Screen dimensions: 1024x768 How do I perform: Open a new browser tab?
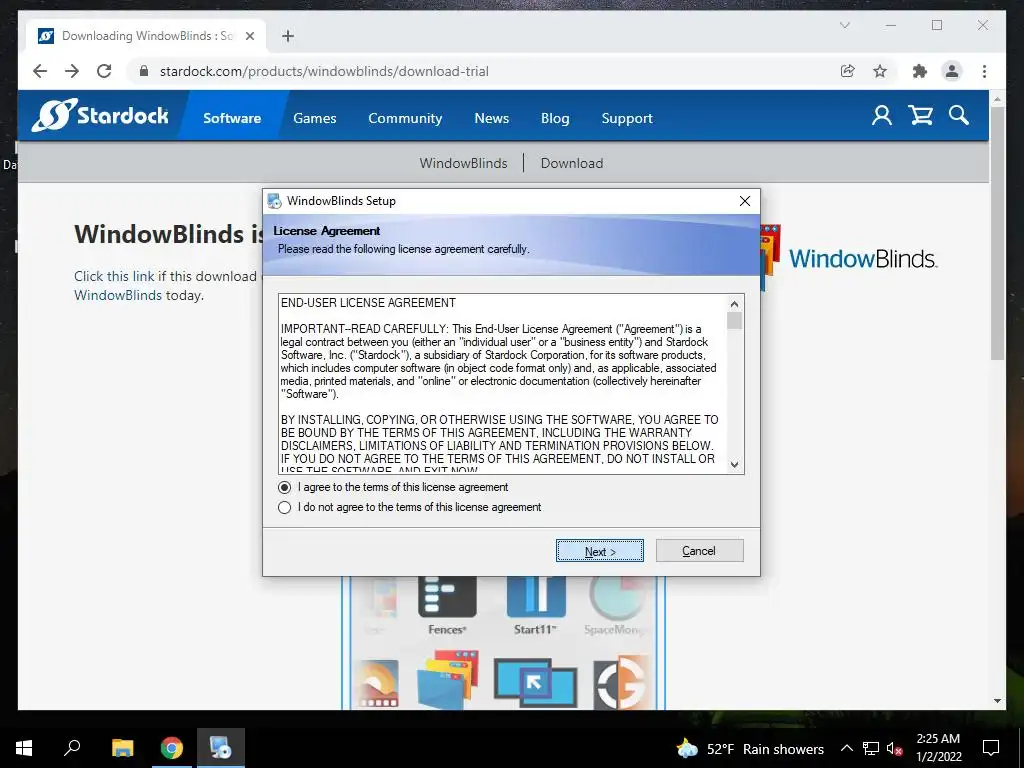click(x=288, y=36)
